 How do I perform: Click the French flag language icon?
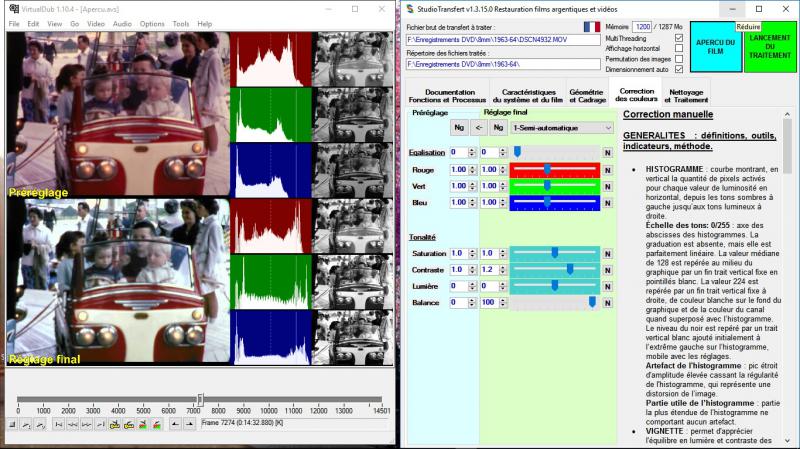(x=592, y=27)
